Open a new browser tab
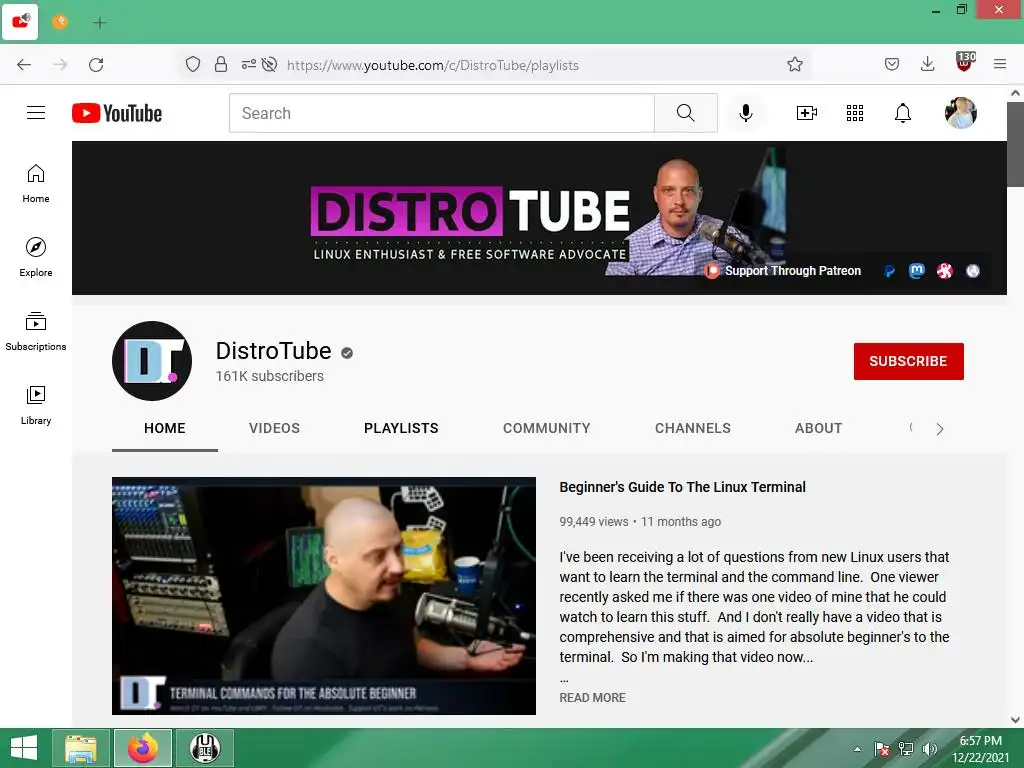The width and height of the screenshot is (1024, 768). tap(99, 23)
